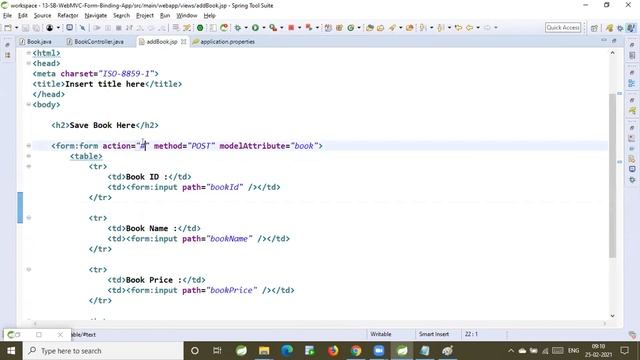
Task: Open the New Java Class dropdown arrow
Action: coord(359,28)
